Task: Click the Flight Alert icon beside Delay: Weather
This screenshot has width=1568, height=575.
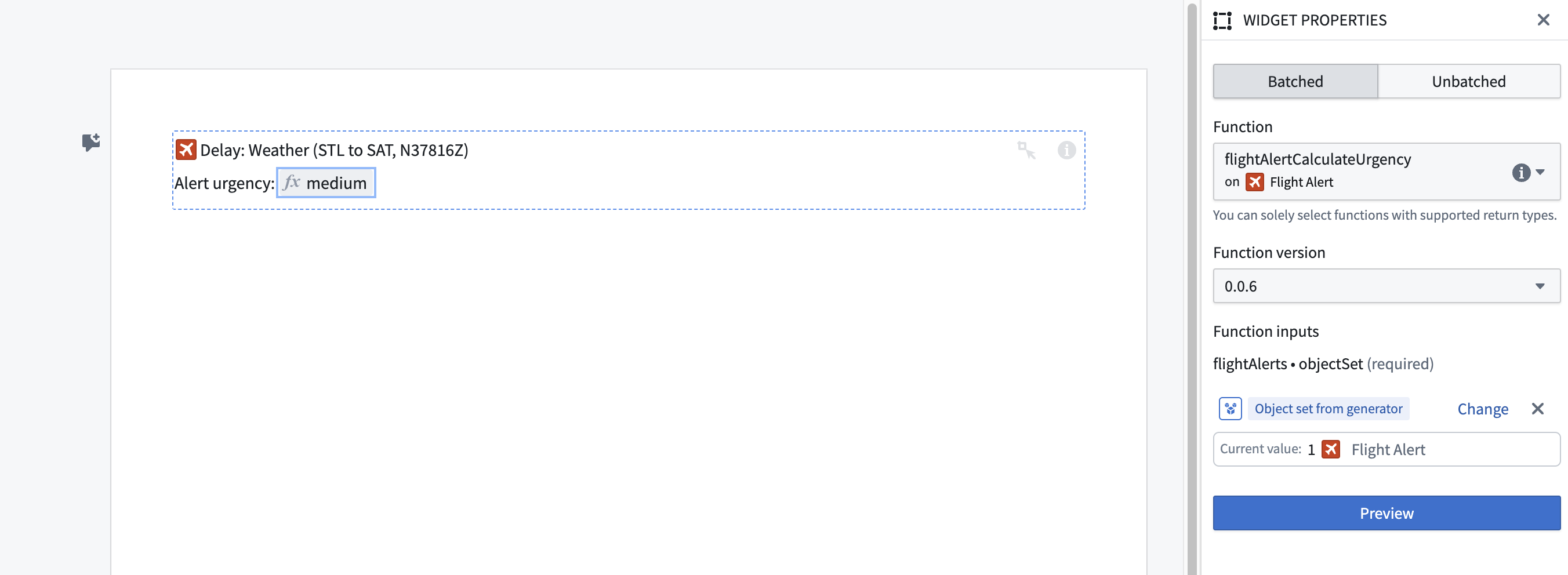Action: click(186, 150)
